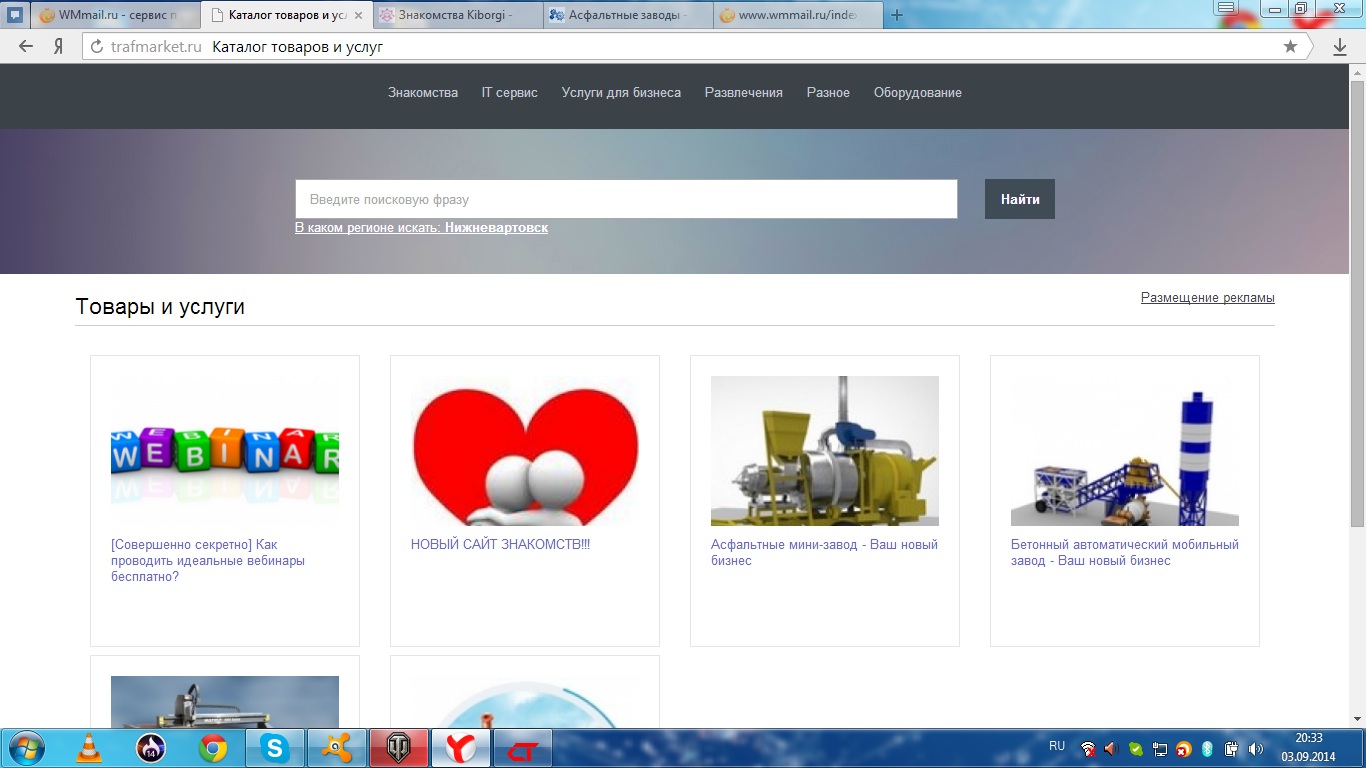Open the browser menu icon near window controls

point(1225,7)
